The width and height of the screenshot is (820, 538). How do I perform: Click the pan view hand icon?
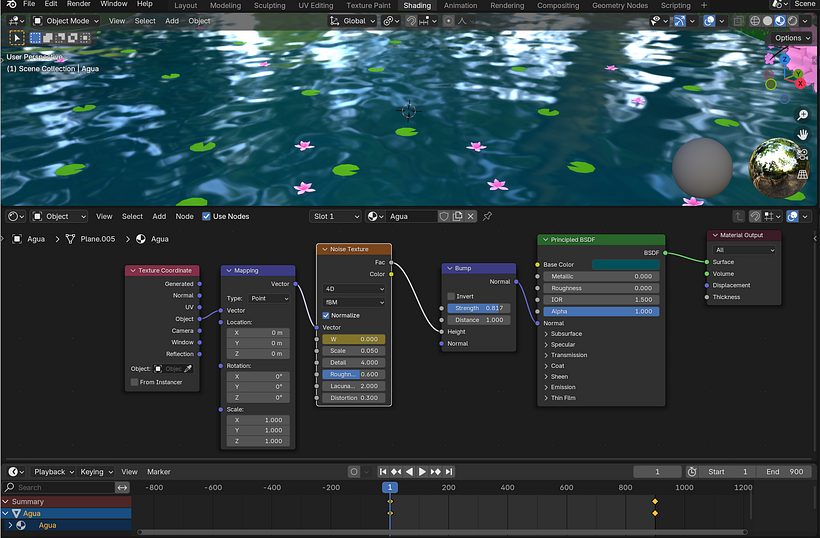point(802,135)
